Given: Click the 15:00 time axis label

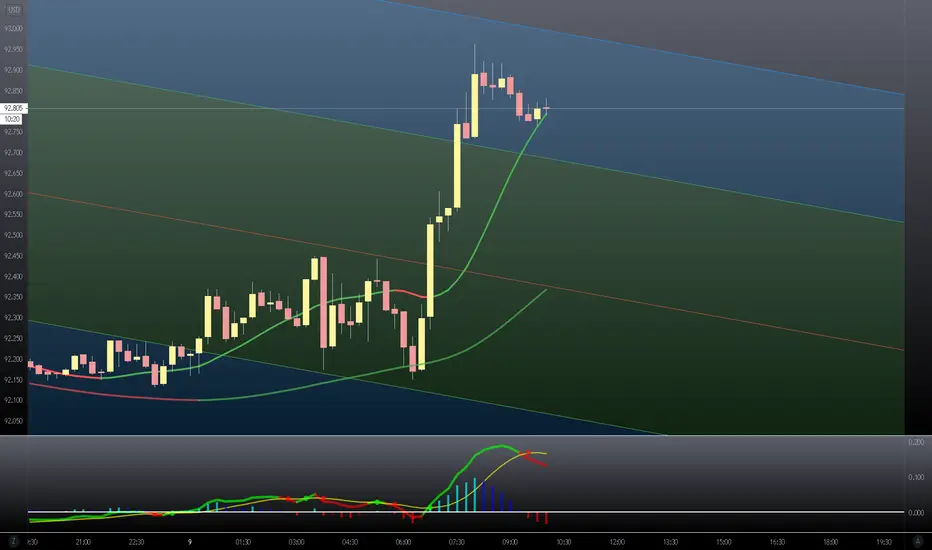Looking at the screenshot, I should pos(723,542).
